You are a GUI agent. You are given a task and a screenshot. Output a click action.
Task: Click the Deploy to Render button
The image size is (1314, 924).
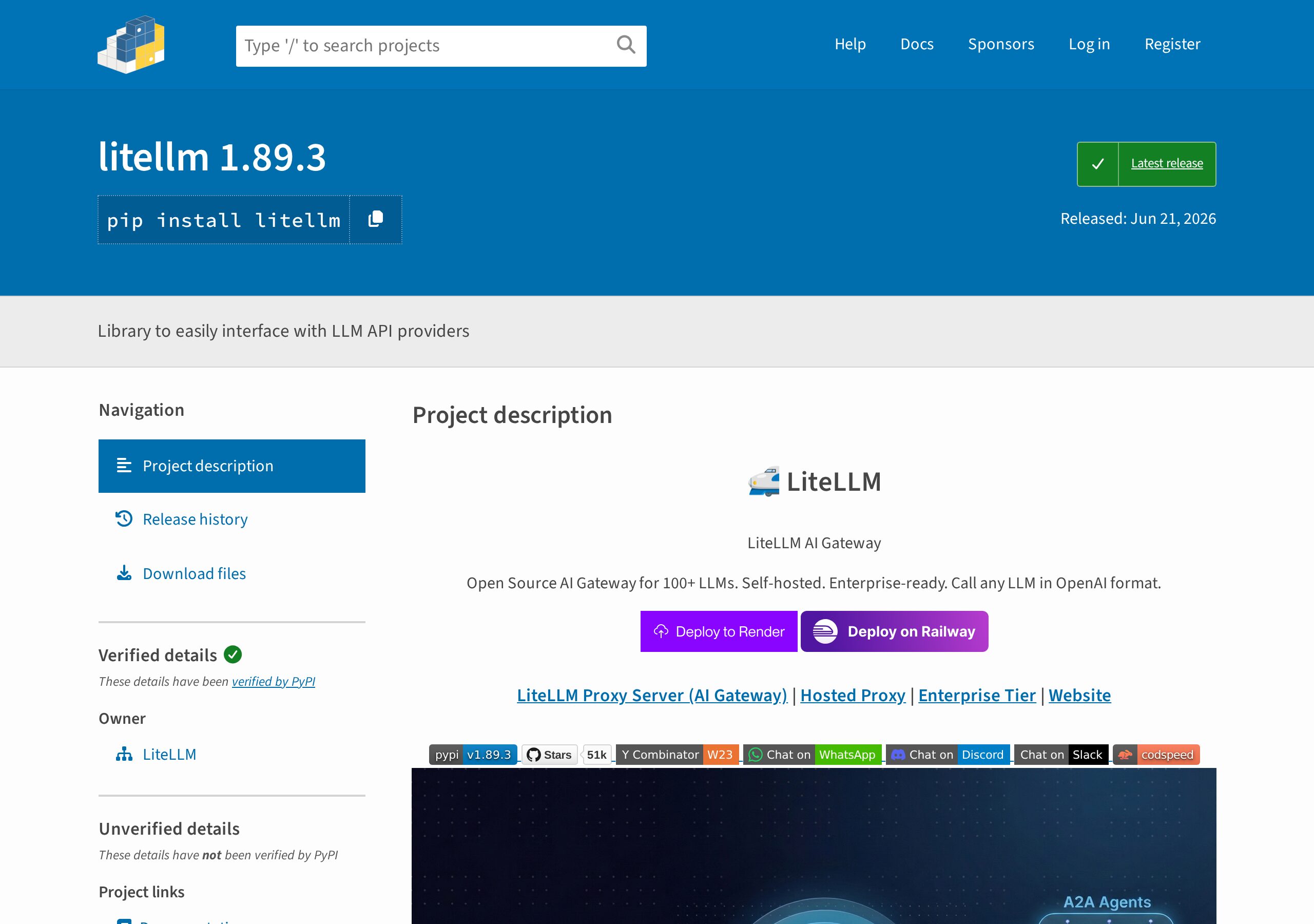click(719, 631)
